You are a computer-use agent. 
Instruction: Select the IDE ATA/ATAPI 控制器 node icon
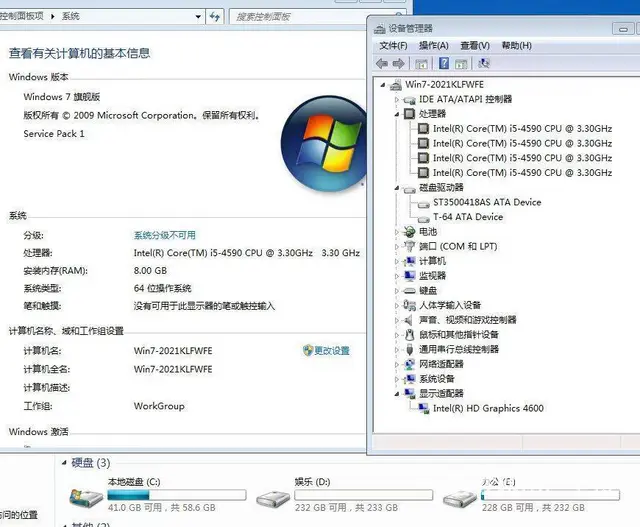coord(409,100)
